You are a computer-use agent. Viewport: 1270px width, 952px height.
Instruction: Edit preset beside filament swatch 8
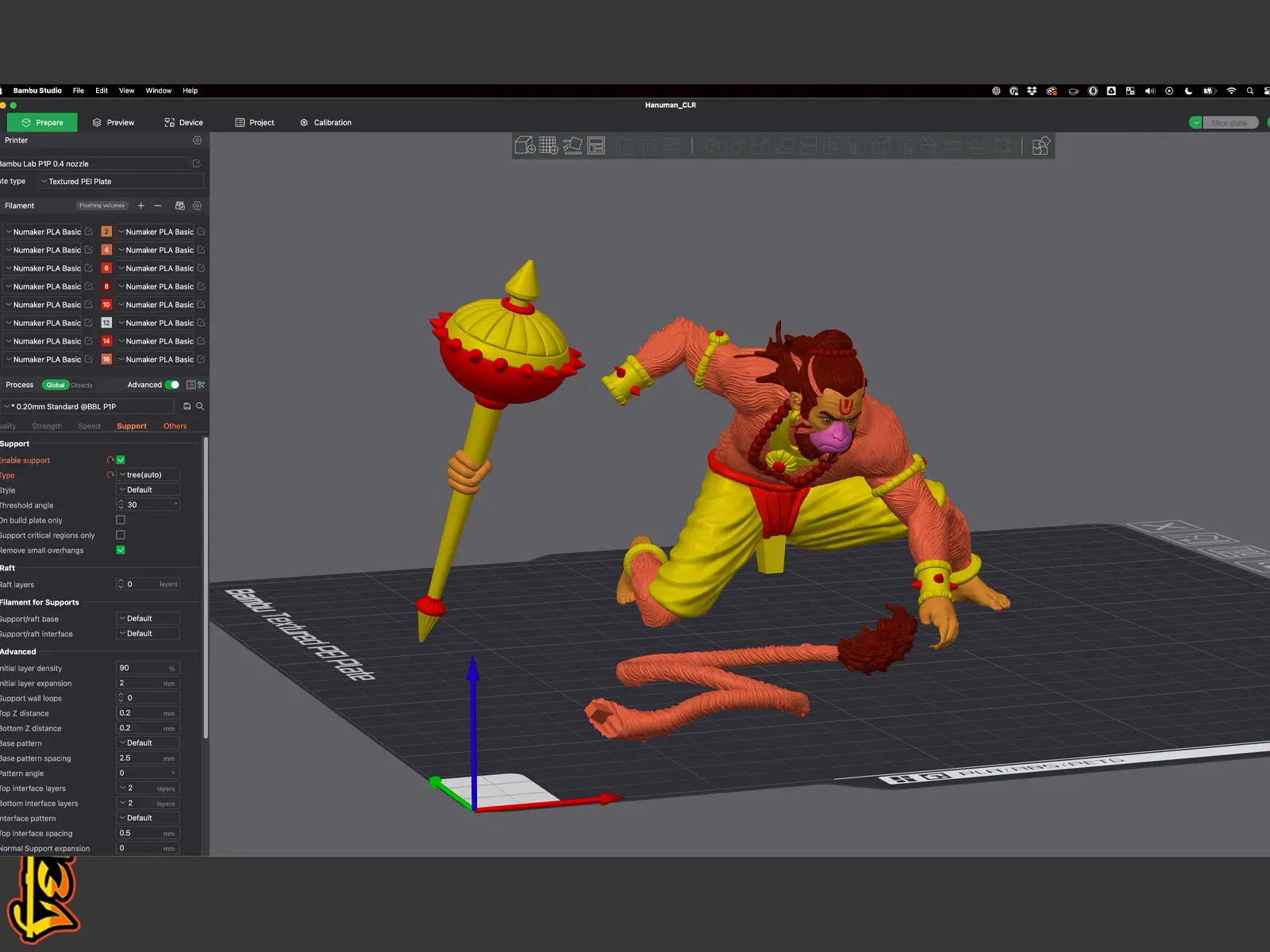pyautogui.click(x=202, y=286)
